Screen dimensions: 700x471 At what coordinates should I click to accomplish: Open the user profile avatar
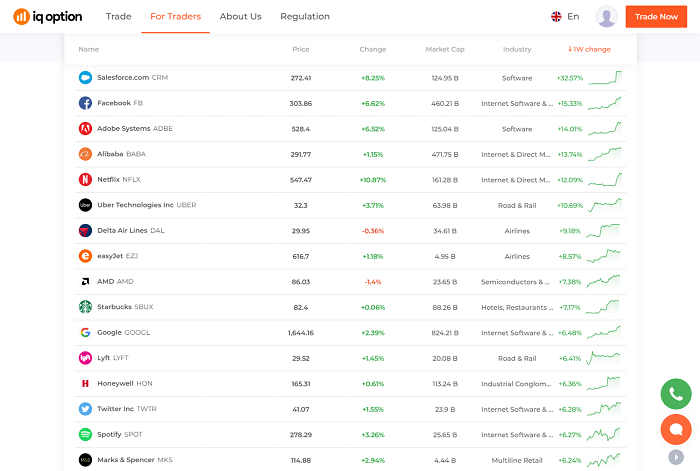pyautogui.click(x=606, y=17)
